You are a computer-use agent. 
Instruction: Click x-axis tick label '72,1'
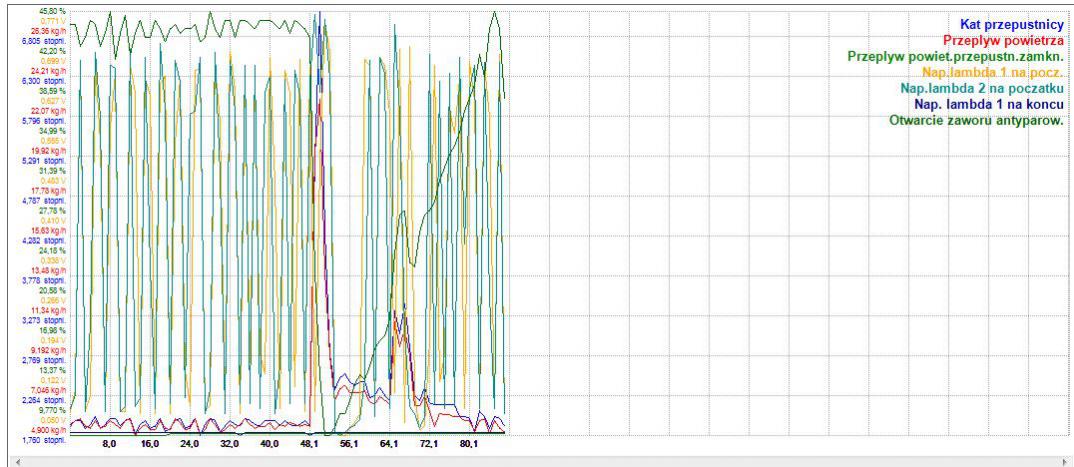[429, 444]
